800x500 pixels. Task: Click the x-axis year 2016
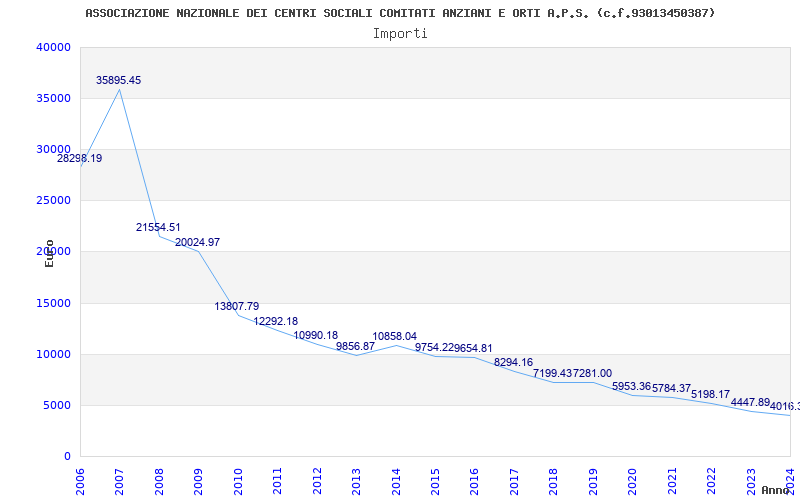click(474, 482)
